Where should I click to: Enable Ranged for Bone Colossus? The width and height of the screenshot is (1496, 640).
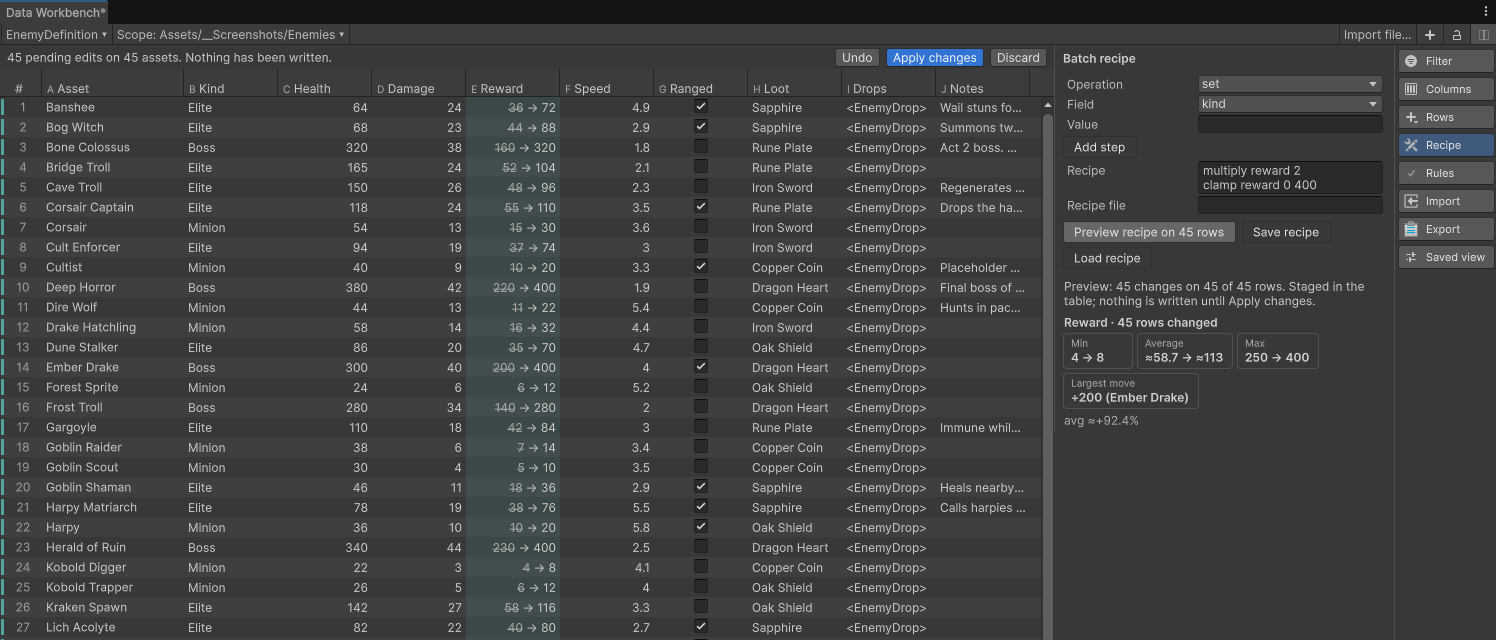pyautogui.click(x=701, y=146)
